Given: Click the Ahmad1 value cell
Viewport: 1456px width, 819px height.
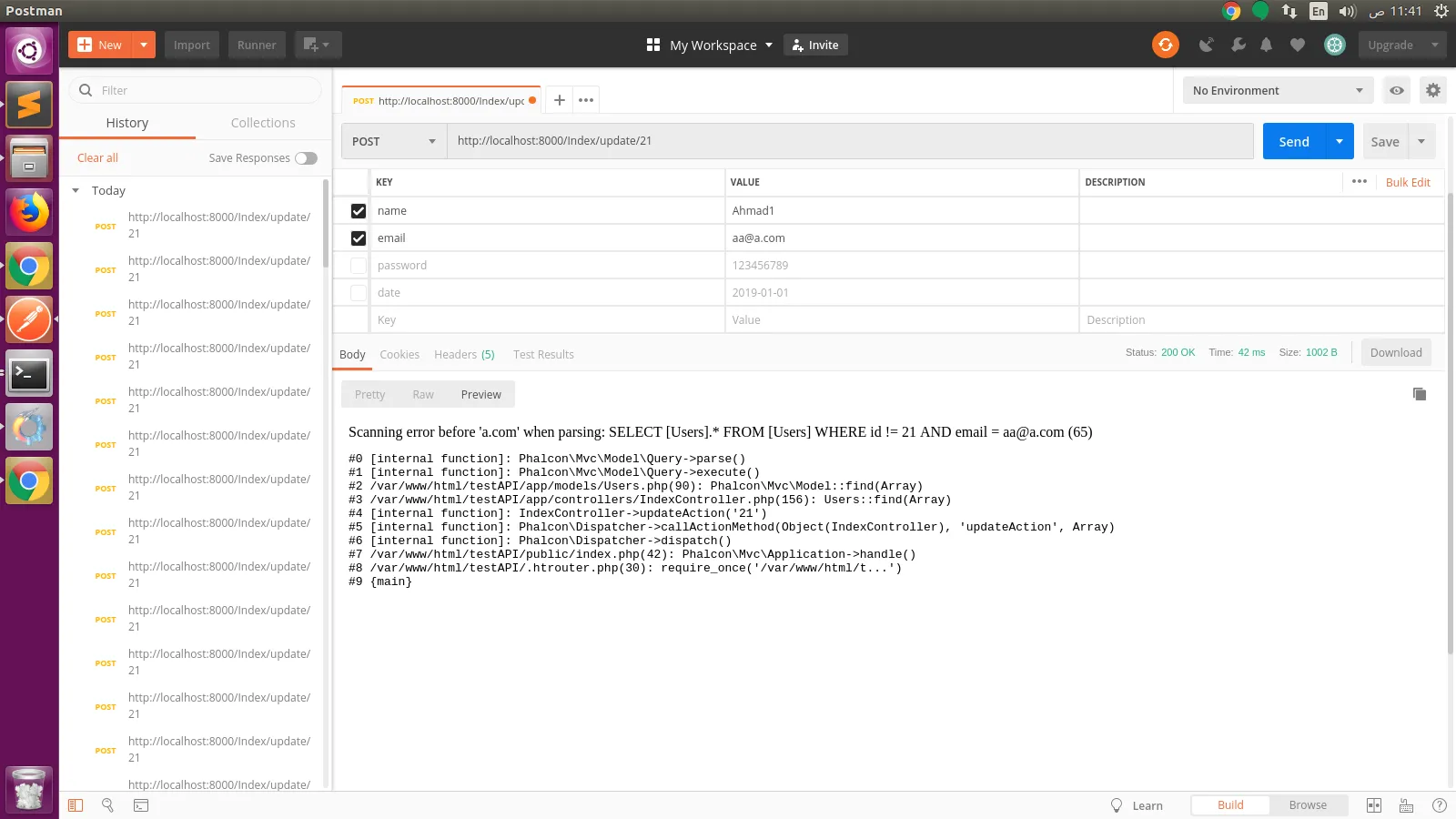Looking at the screenshot, I should 902,210.
